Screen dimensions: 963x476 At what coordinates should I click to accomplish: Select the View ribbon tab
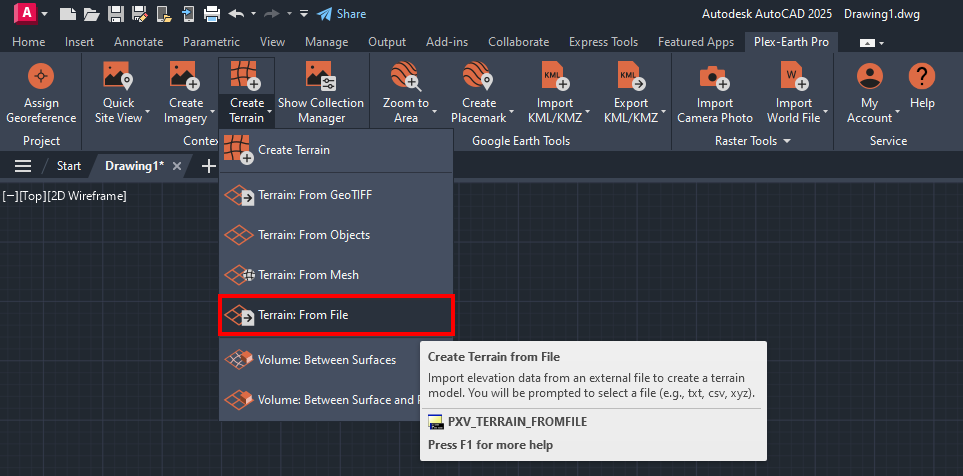272,42
